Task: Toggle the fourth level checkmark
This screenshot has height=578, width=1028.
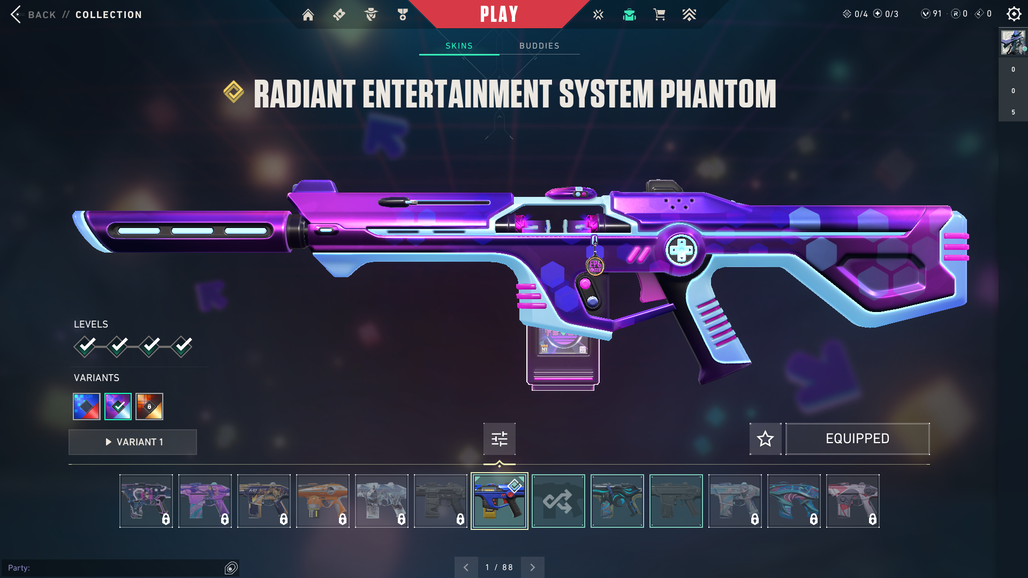Action: 182,345
